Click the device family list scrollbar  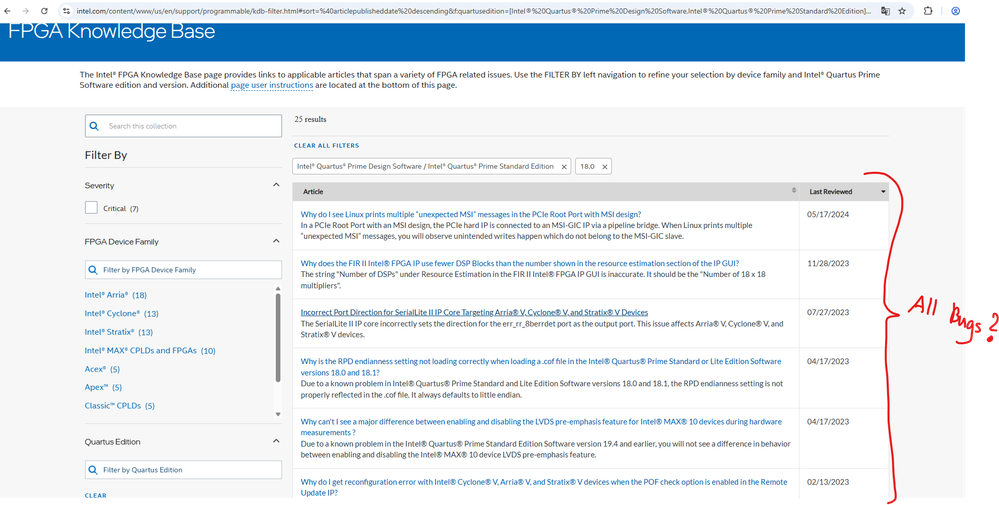pos(278,338)
